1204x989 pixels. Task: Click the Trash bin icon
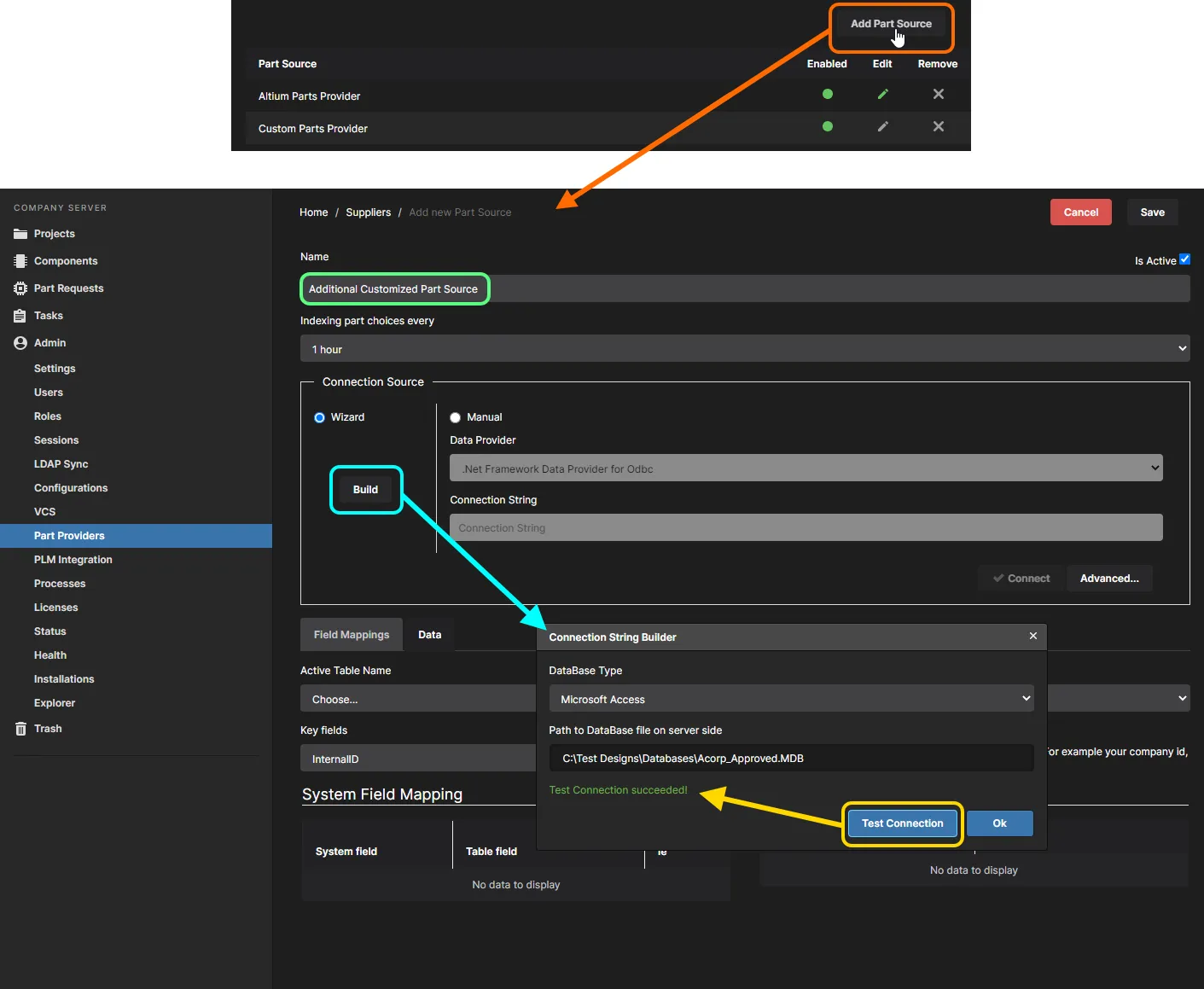[20, 729]
